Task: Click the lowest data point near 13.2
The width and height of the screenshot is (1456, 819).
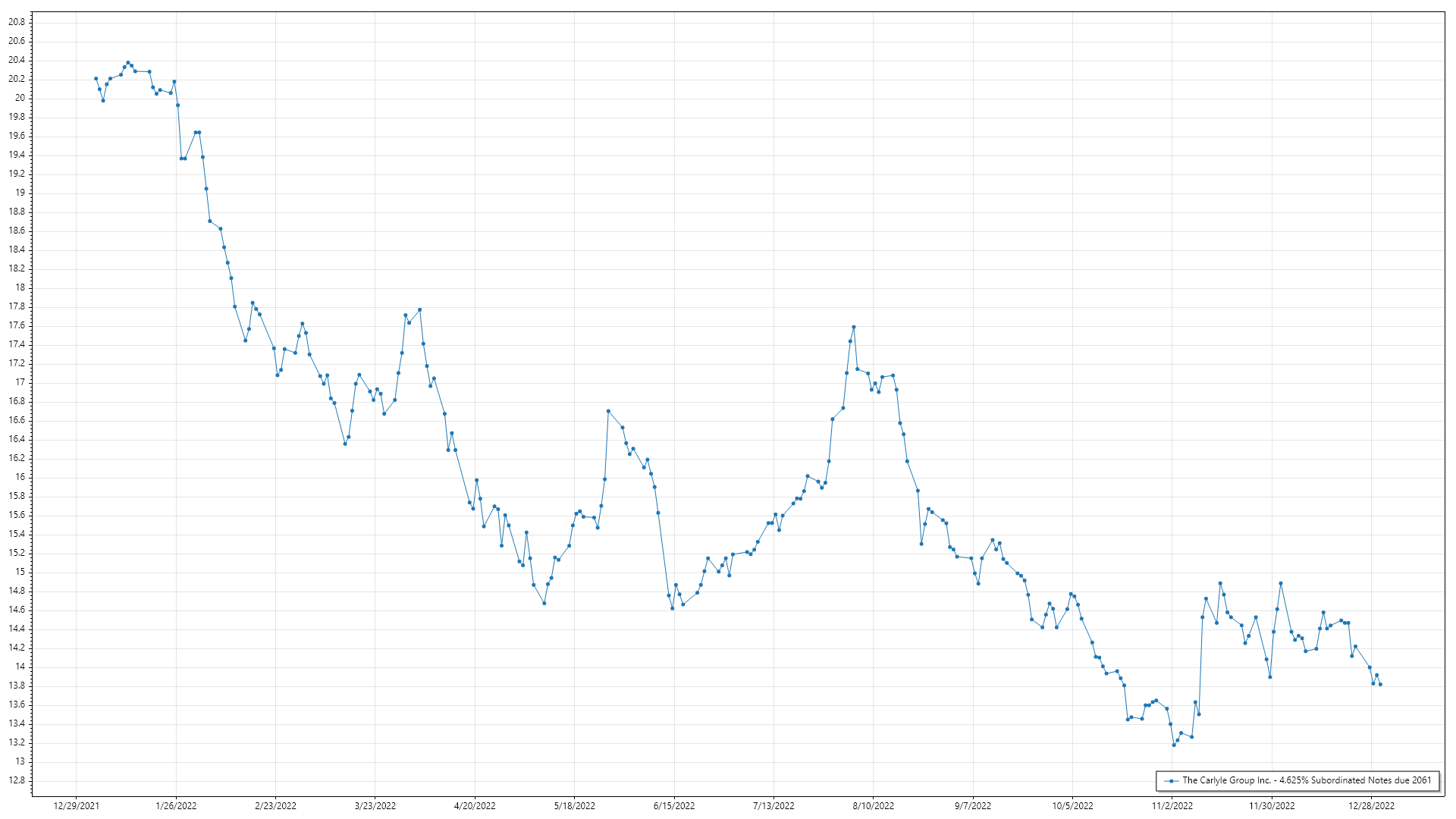Action: pyautogui.click(x=1174, y=745)
